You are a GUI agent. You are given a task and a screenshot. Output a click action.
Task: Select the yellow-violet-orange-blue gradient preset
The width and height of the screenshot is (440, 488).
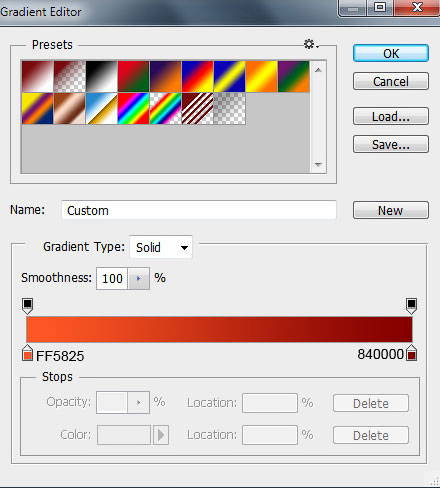coord(37,108)
